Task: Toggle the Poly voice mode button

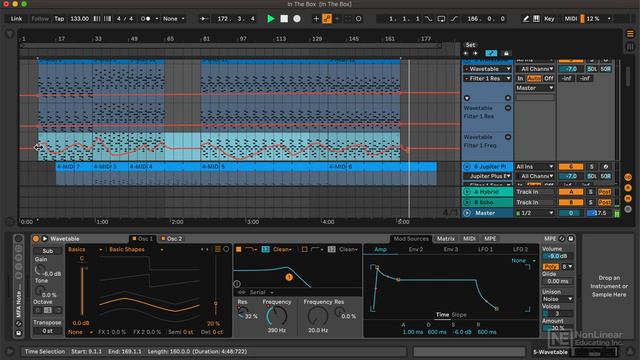Action: tap(551, 267)
